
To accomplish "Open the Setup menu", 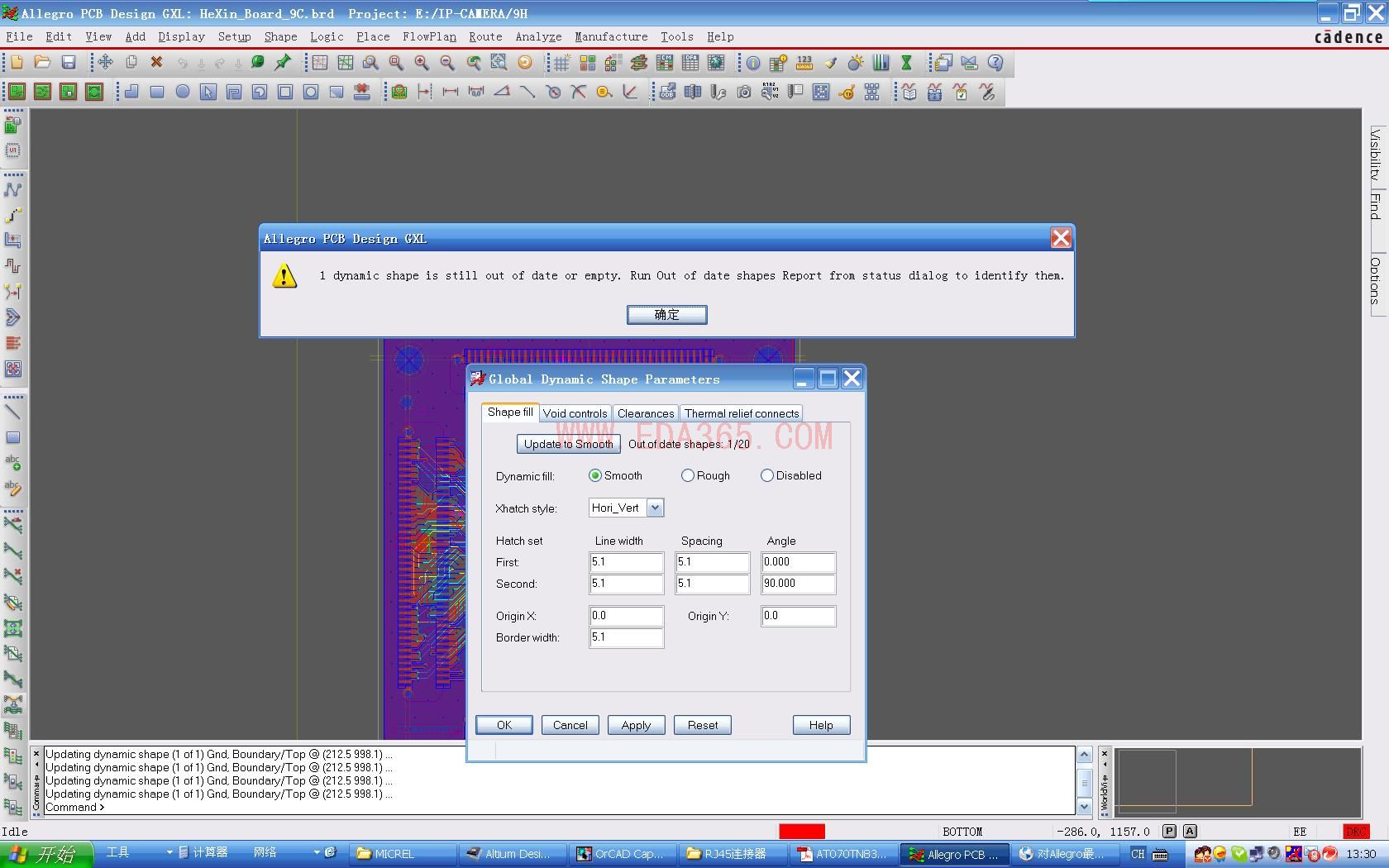I will point(235,36).
